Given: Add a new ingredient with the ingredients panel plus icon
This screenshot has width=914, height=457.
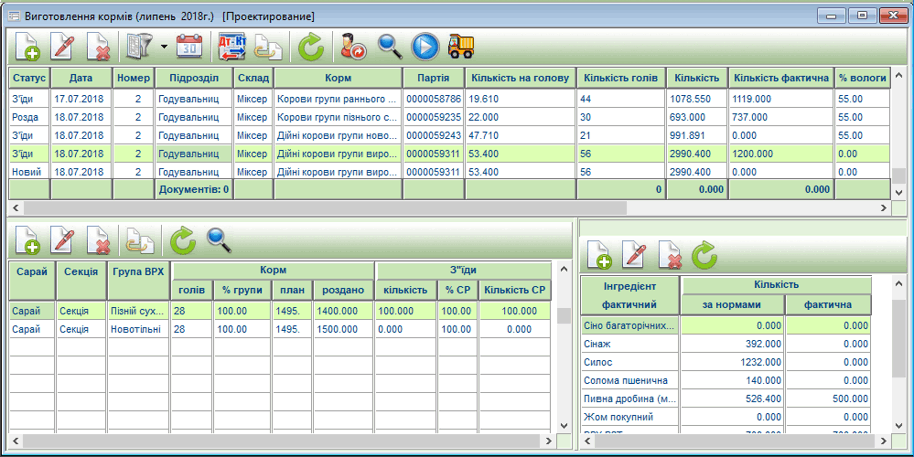Looking at the screenshot, I should [x=599, y=256].
